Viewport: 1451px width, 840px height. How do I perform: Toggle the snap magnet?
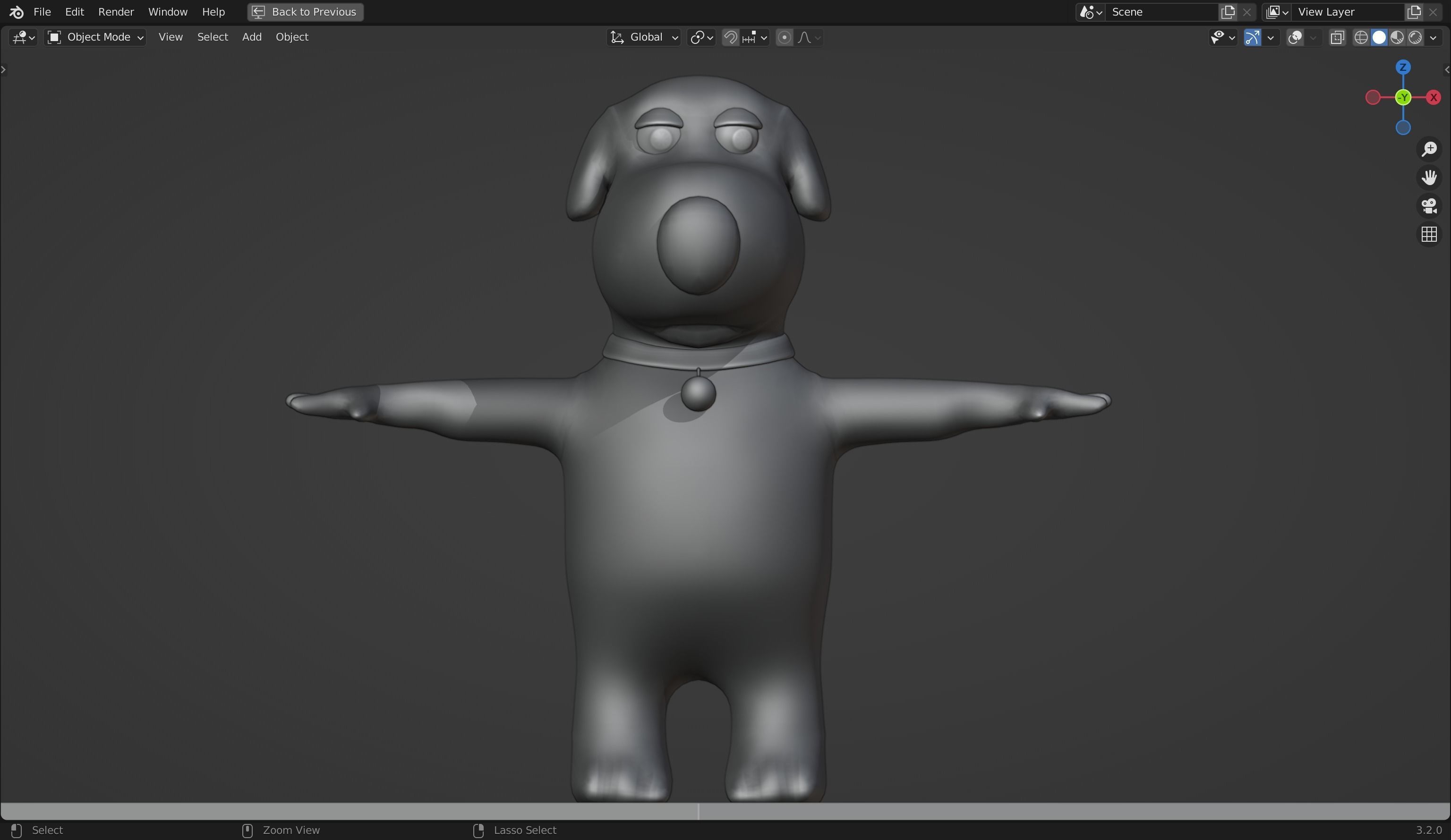coord(730,37)
